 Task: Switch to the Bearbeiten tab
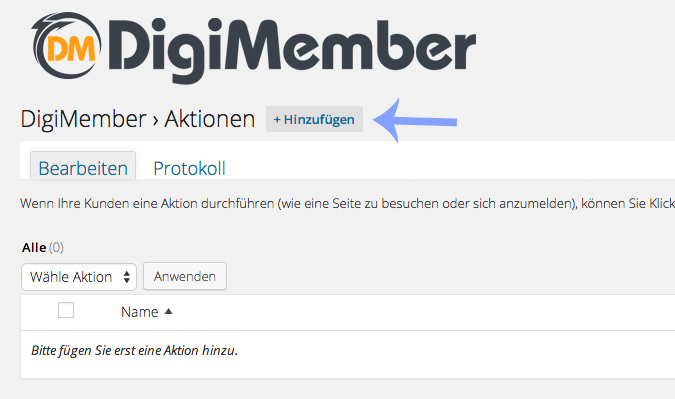coord(83,168)
